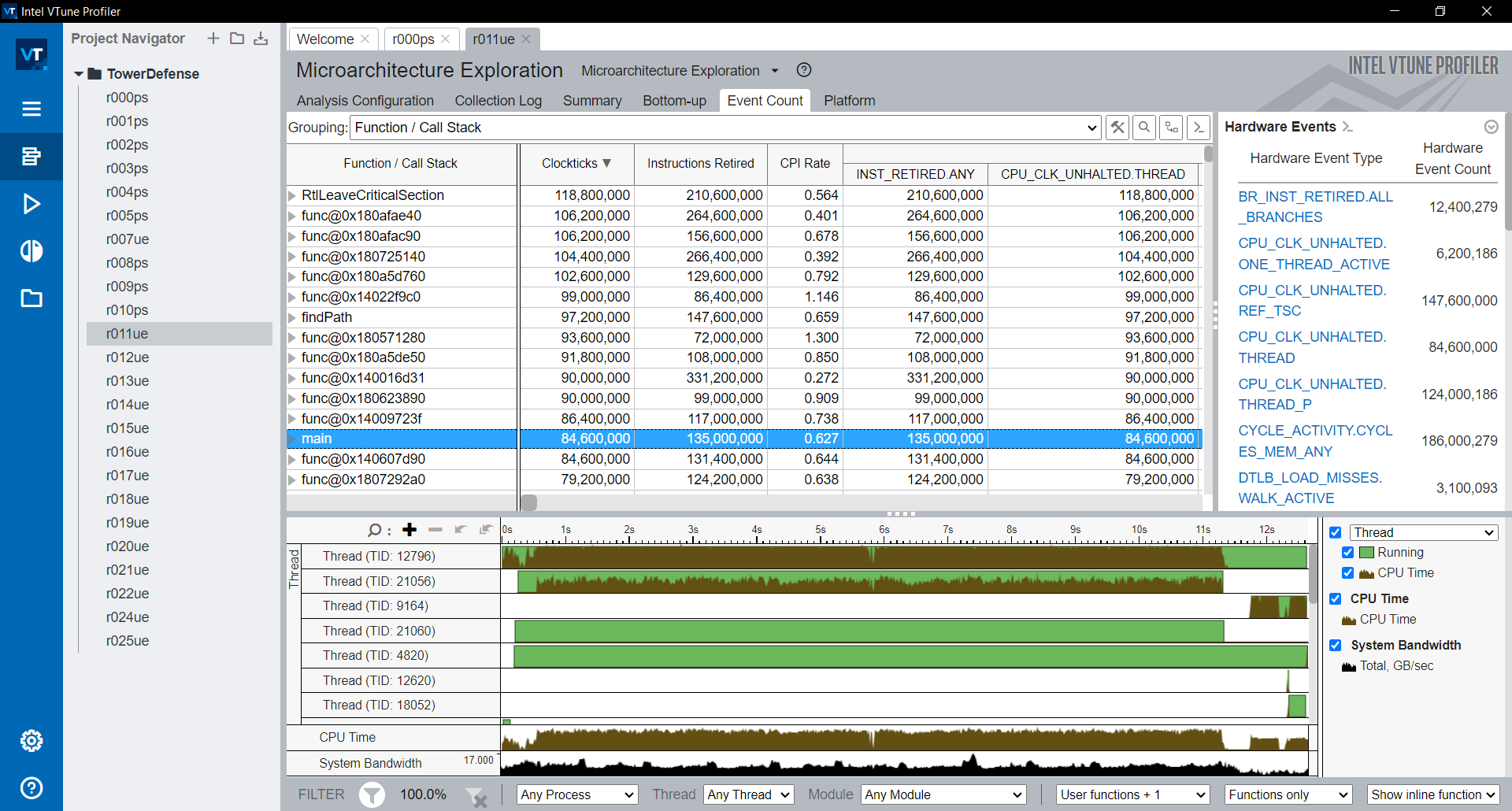1512x811 pixels.
Task: Click the customize grouping tools icon
Action: 1117,128
